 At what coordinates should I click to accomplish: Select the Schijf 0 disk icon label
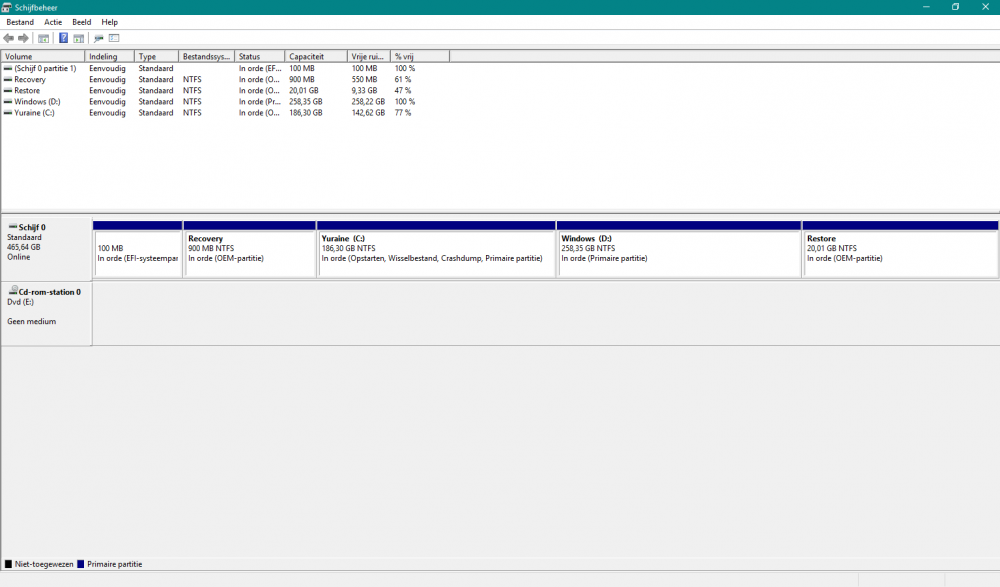pos(32,227)
